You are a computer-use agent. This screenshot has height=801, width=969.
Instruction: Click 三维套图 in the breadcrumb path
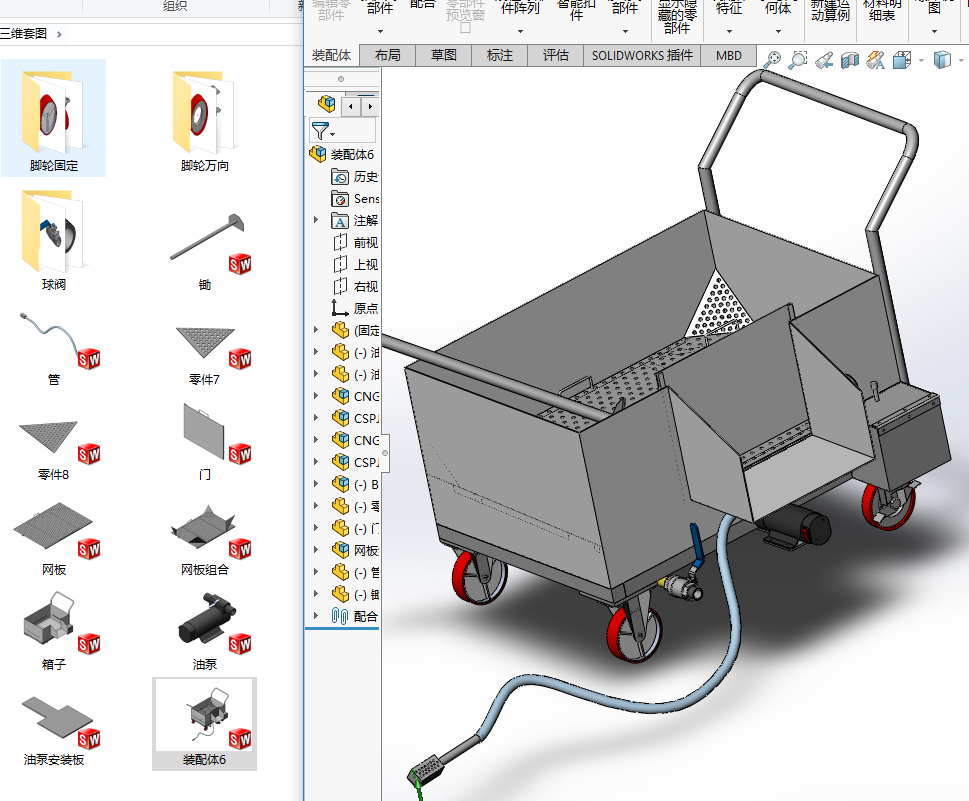[24, 34]
